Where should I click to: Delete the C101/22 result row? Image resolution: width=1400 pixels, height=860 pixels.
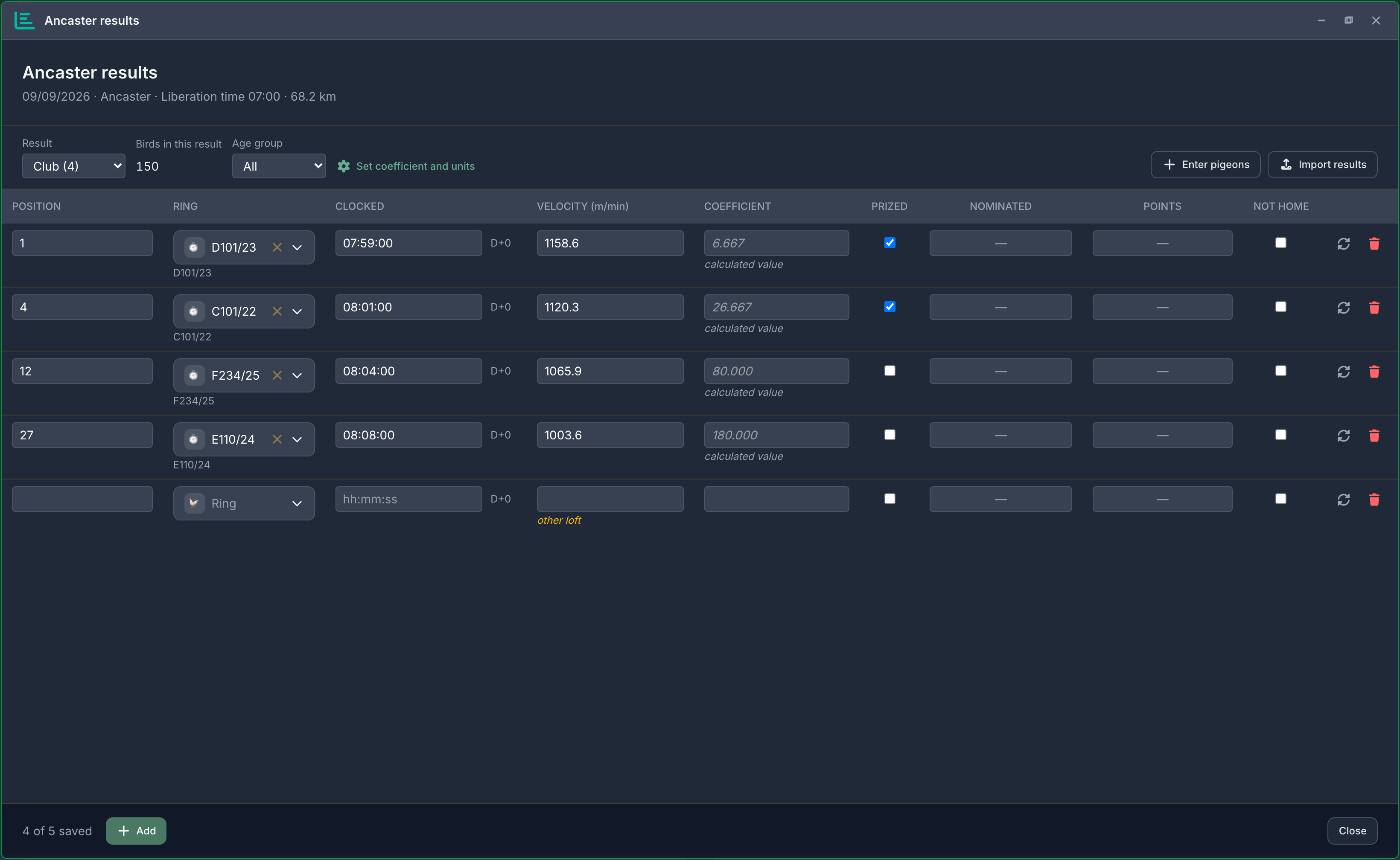coord(1374,308)
